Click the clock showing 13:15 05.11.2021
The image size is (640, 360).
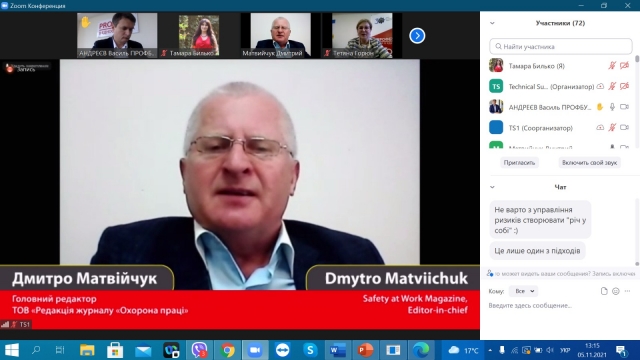[x=592, y=350]
